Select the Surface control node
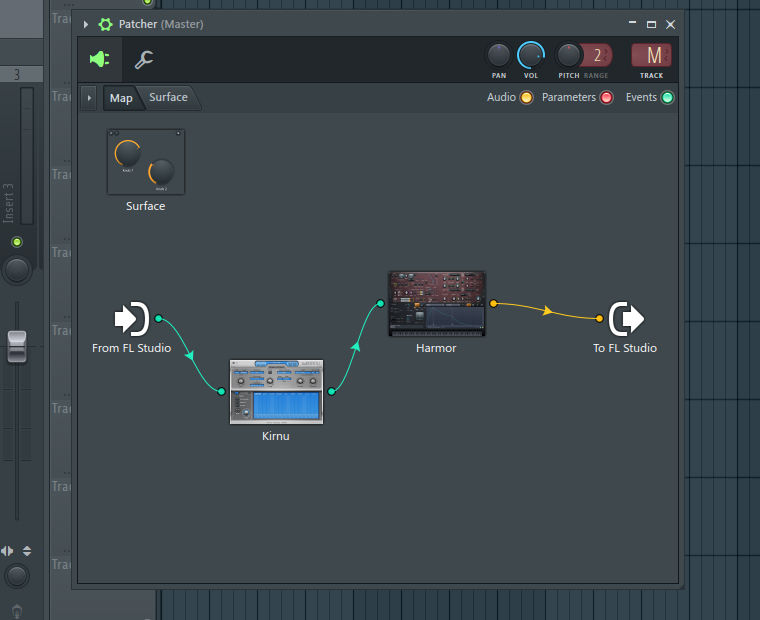 pyautogui.click(x=145, y=162)
